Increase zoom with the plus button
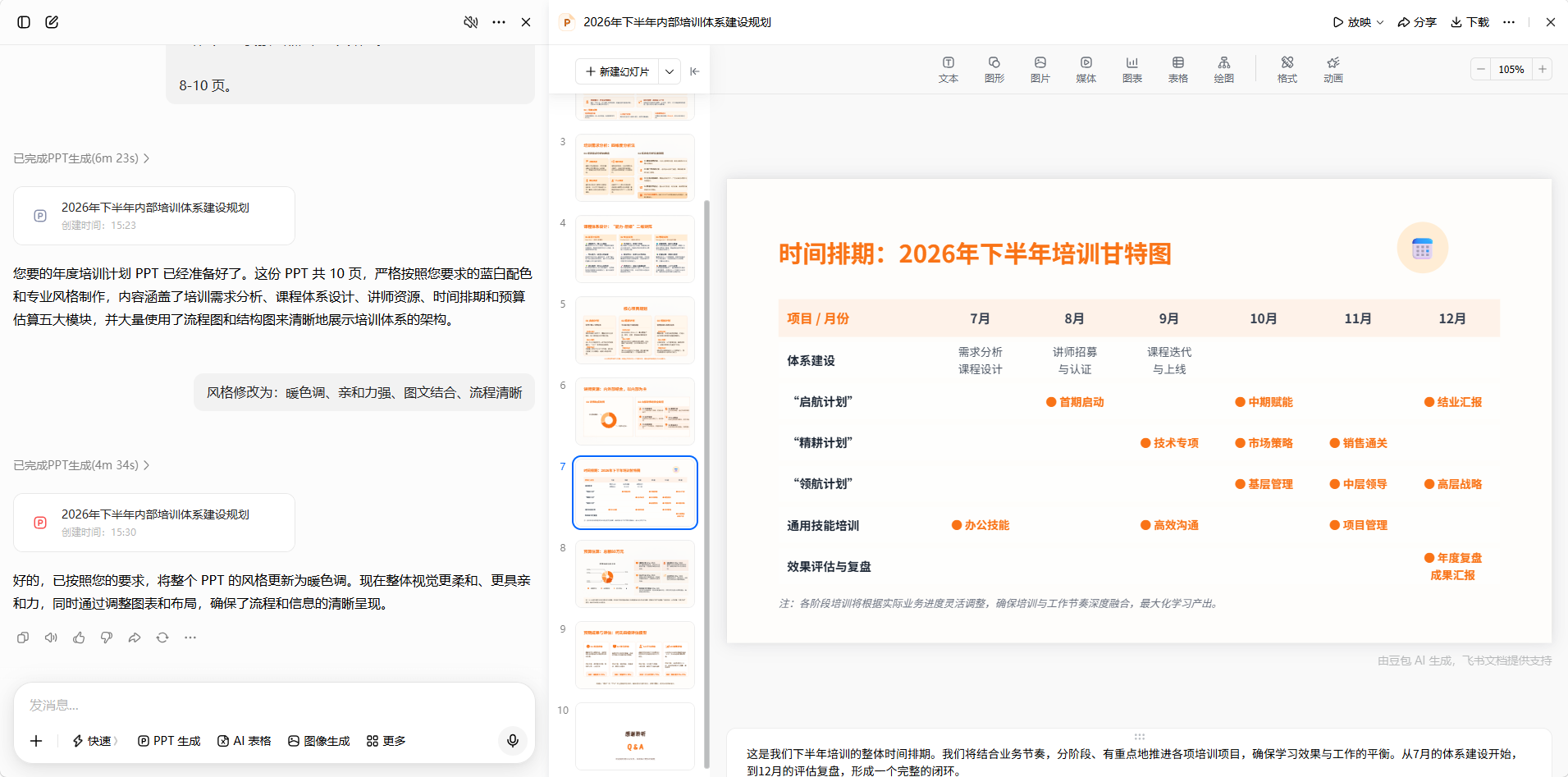The height and width of the screenshot is (777, 1568). (1543, 70)
